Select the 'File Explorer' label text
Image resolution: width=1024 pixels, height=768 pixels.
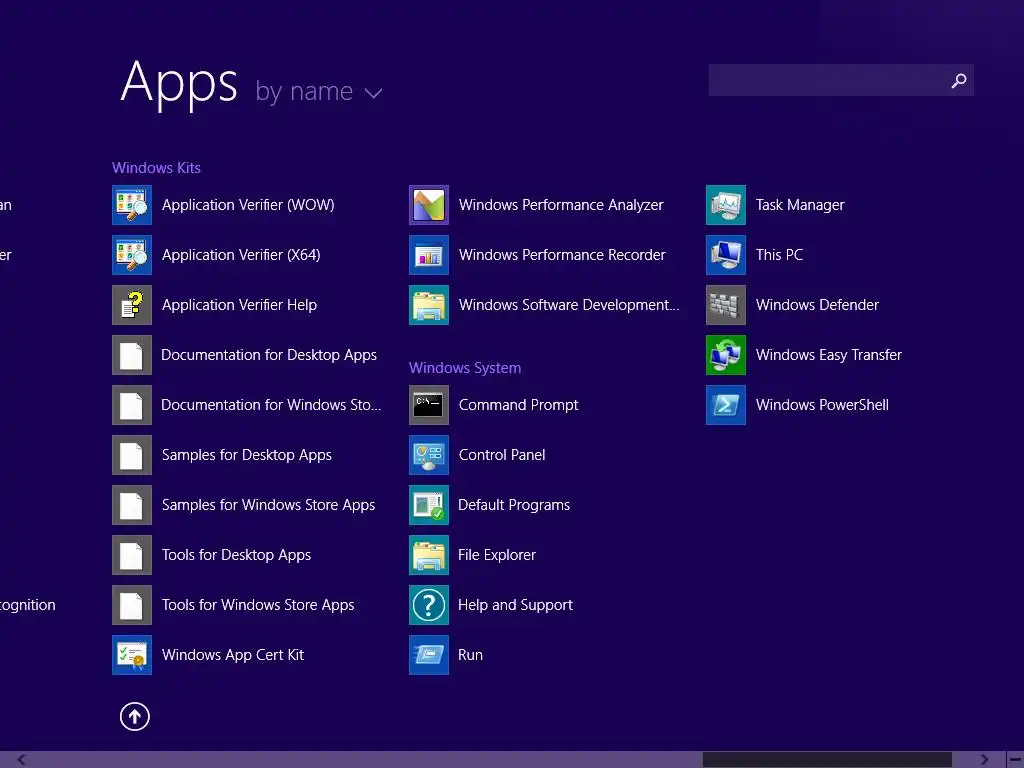(496, 555)
